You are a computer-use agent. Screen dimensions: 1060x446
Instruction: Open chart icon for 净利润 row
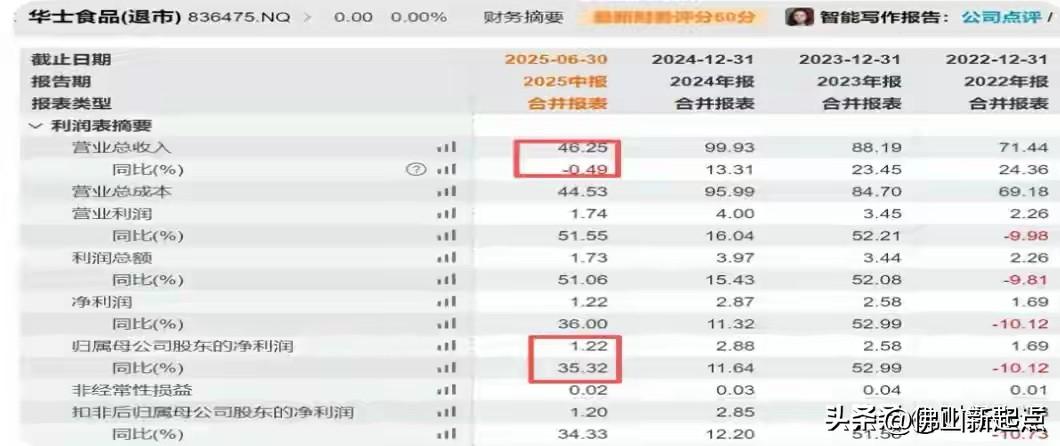pyautogui.click(x=446, y=301)
